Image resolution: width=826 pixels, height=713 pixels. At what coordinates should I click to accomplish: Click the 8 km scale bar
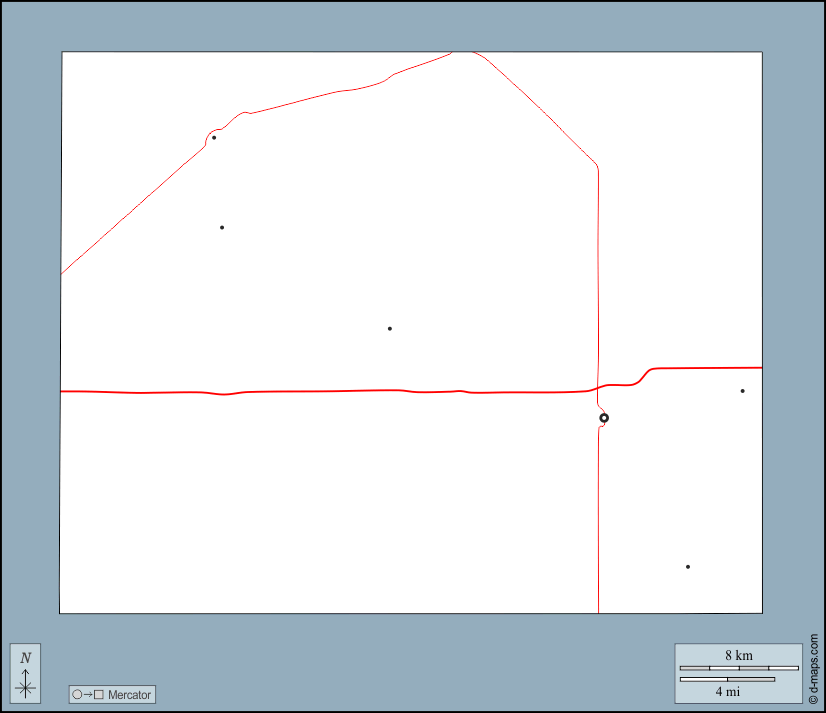[x=738, y=668]
